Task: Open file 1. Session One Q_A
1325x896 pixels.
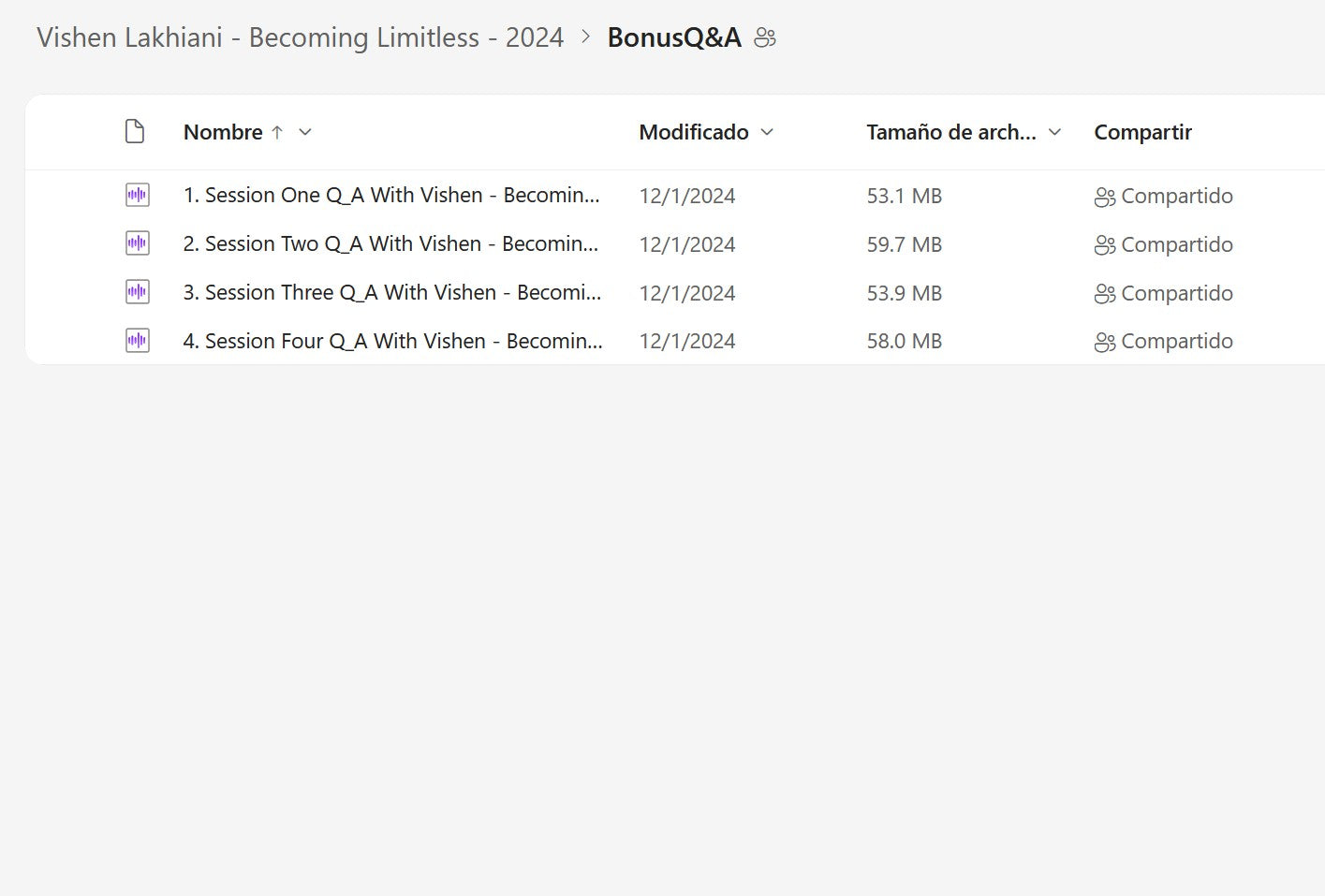Action: (390, 196)
